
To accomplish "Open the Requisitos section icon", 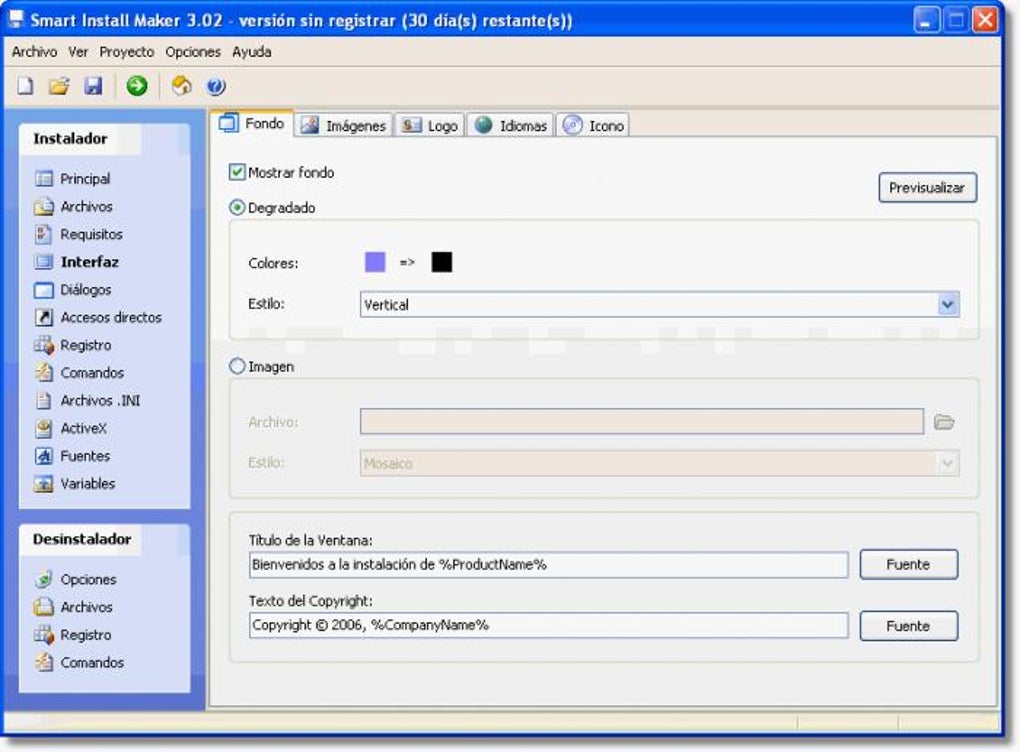I will click(44, 234).
